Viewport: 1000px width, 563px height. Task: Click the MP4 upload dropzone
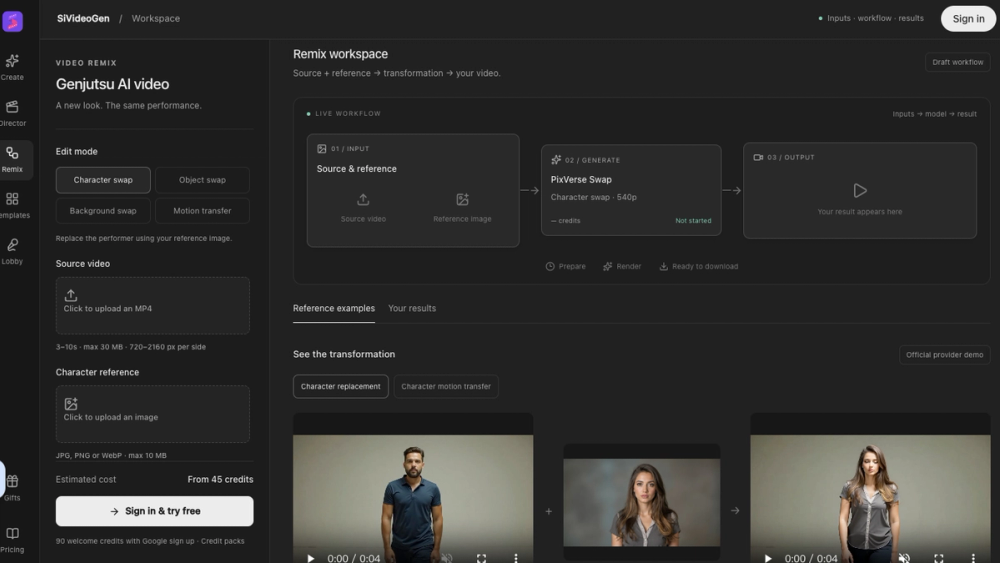point(152,305)
